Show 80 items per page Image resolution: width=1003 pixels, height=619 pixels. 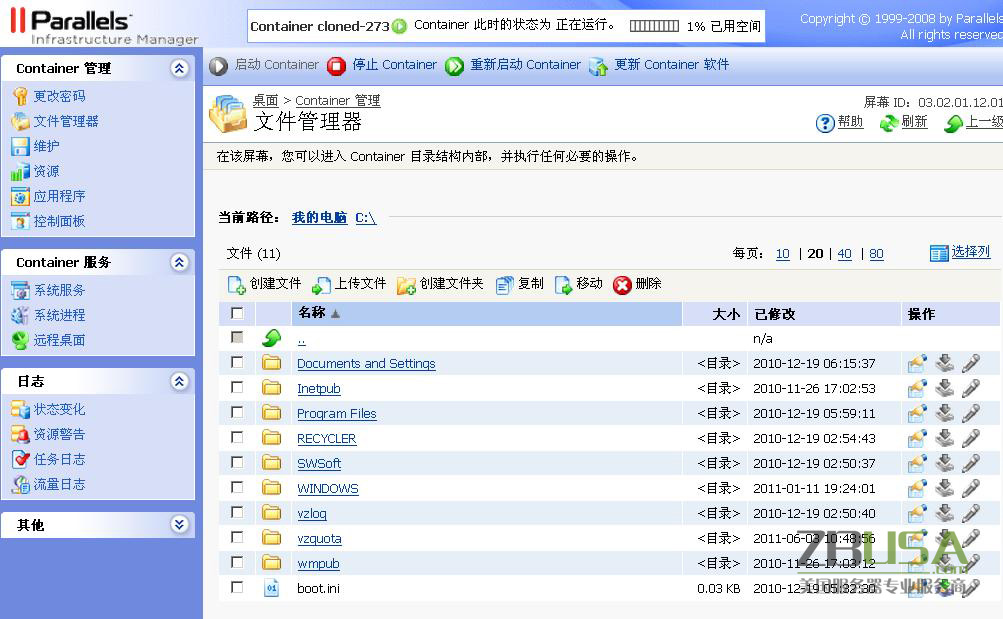point(876,254)
